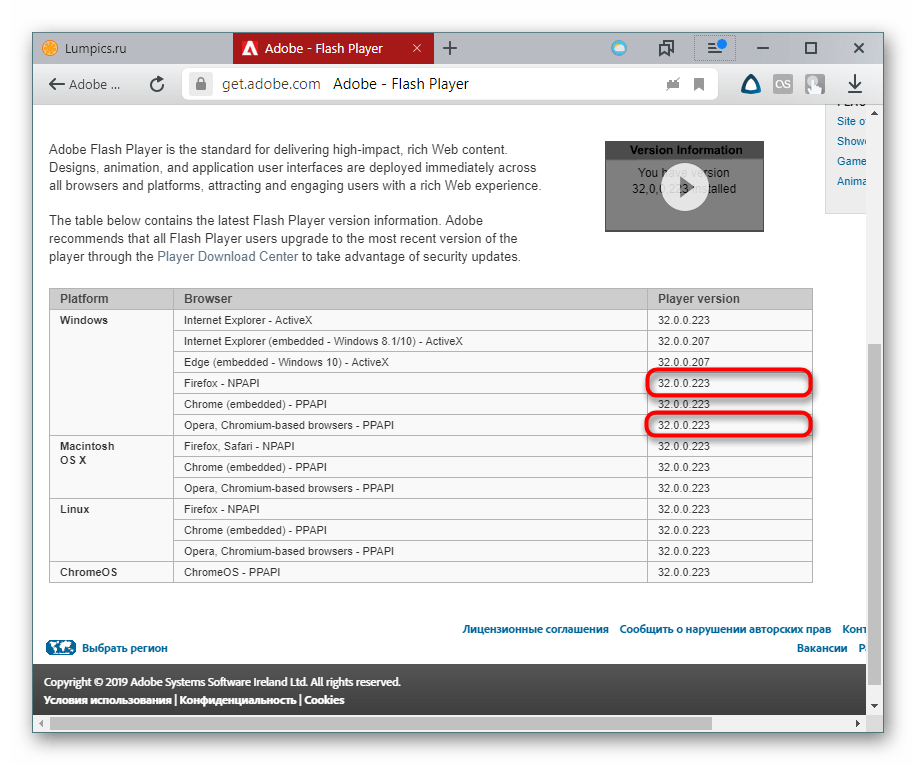The width and height of the screenshot is (916, 765).
Task: Click the user avatar extension icon
Action: tap(814, 85)
